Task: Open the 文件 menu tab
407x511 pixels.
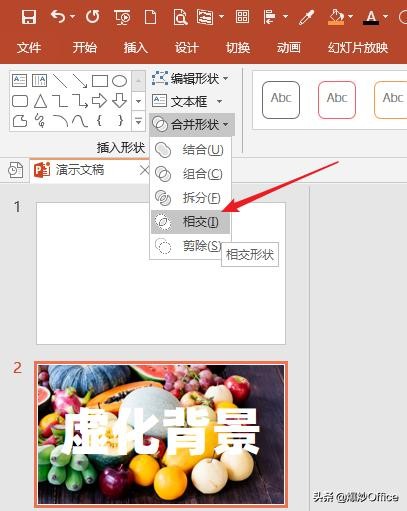Action: pos(29,48)
